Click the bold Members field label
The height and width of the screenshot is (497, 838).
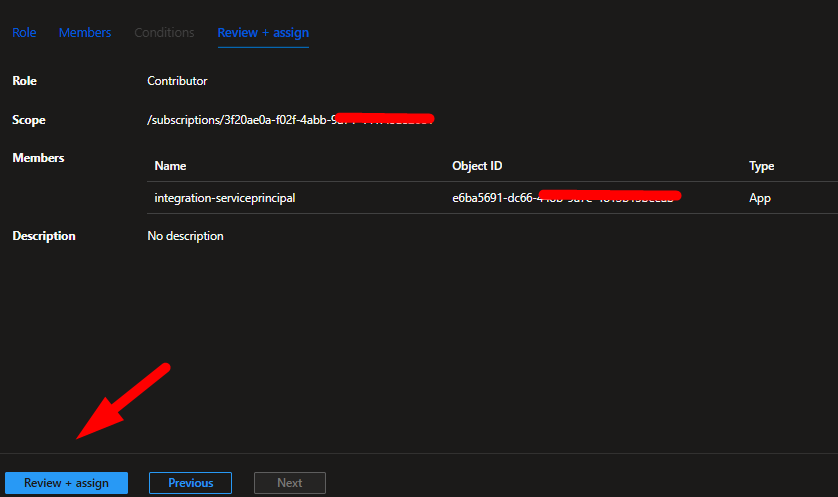pyautogui.click(x=38, y=158)
